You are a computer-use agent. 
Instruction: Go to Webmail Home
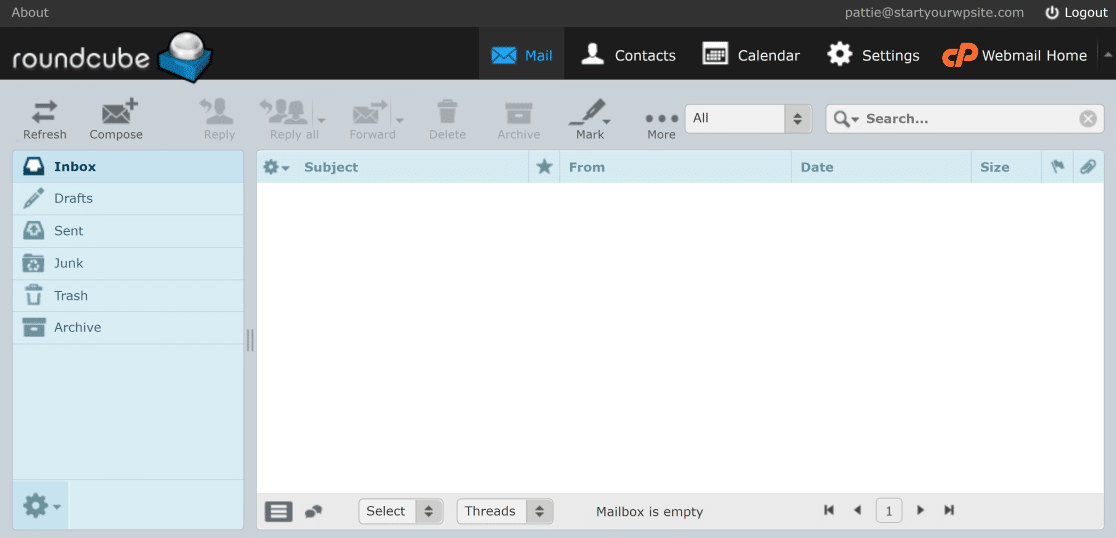(1014, 55)
